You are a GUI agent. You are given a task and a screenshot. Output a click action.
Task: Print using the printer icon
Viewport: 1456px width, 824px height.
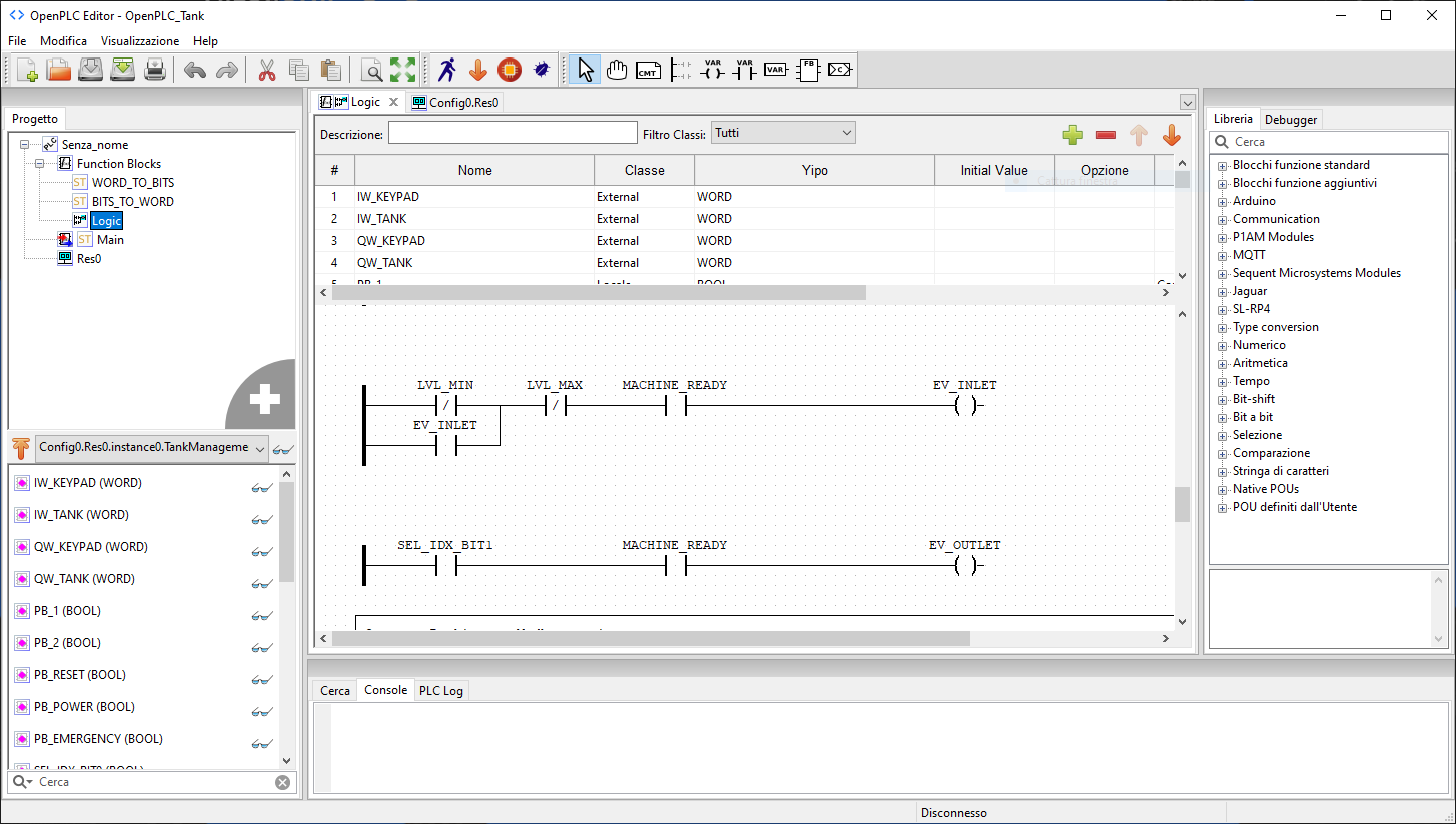click(x=155, y=70)
